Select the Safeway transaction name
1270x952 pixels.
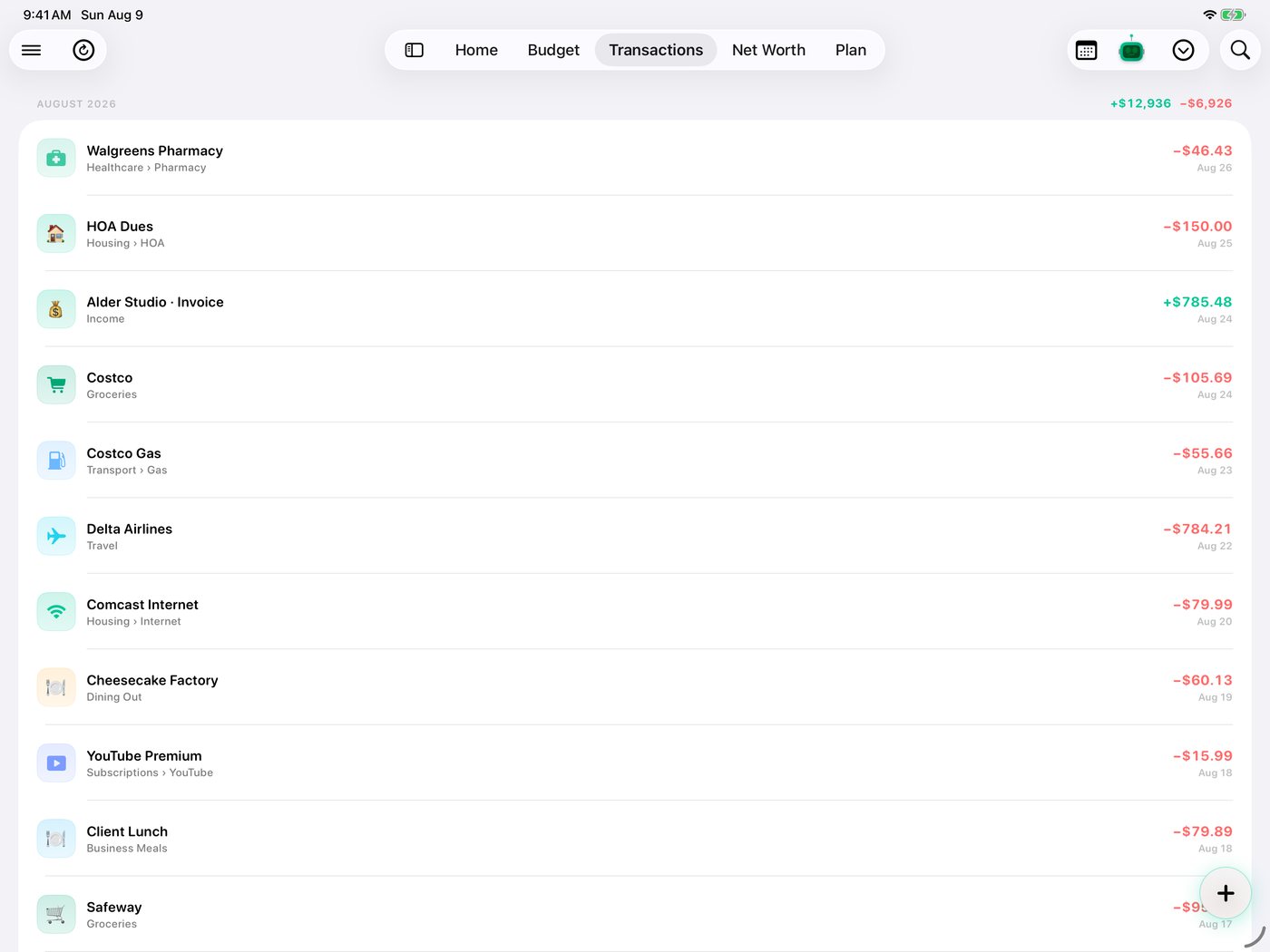pyautogui.click(x=114, y=907)
